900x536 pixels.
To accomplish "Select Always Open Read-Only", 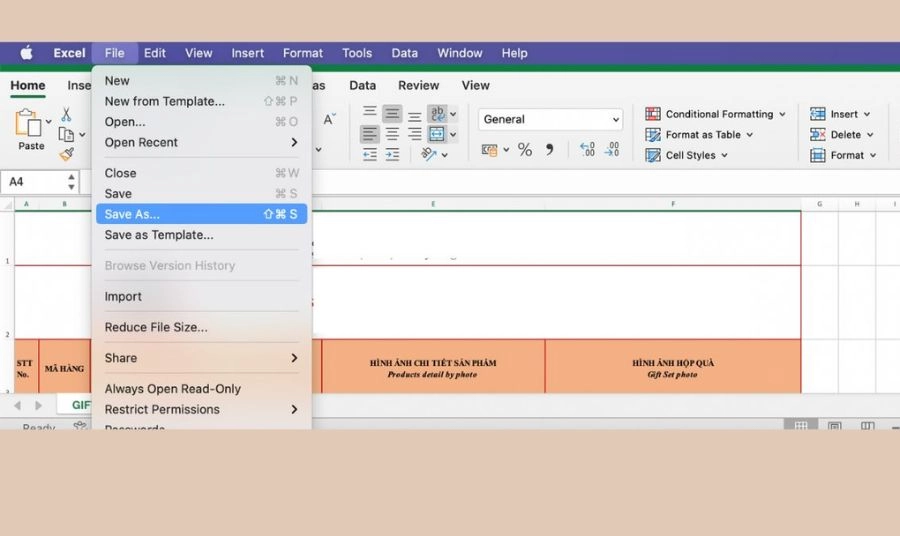I will click(x=201, y=389).
